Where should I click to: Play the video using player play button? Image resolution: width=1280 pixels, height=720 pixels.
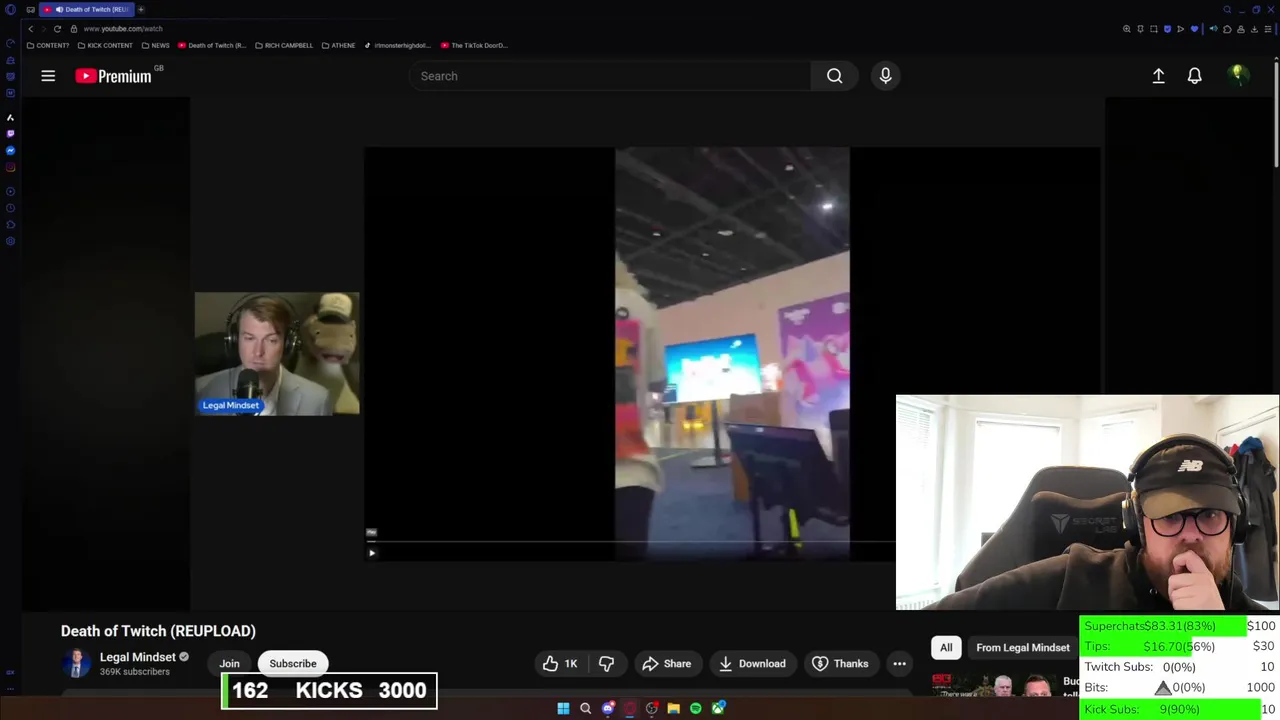[x=372, y=553]
